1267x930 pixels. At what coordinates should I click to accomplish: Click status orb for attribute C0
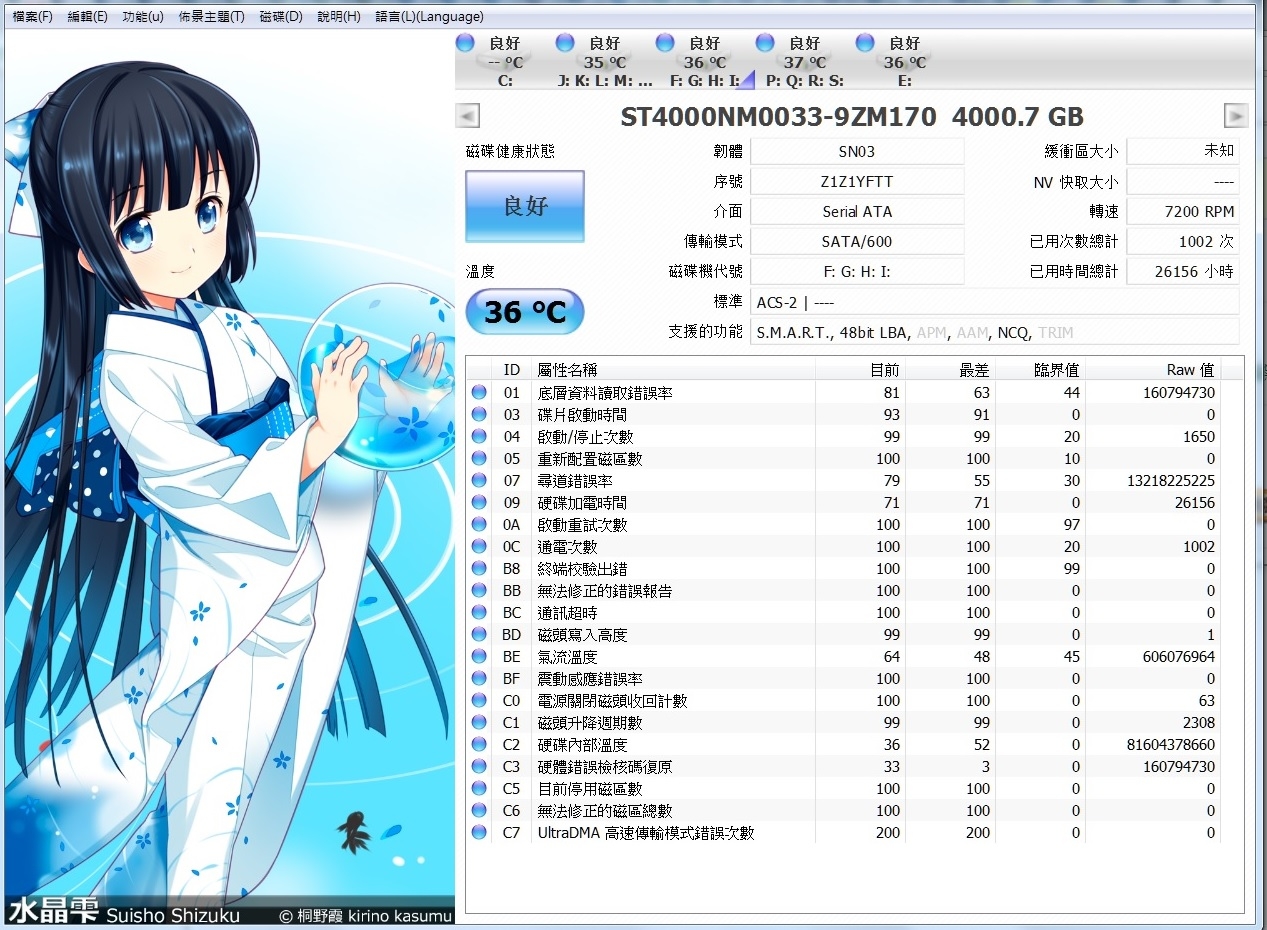(x=479, y=701)
